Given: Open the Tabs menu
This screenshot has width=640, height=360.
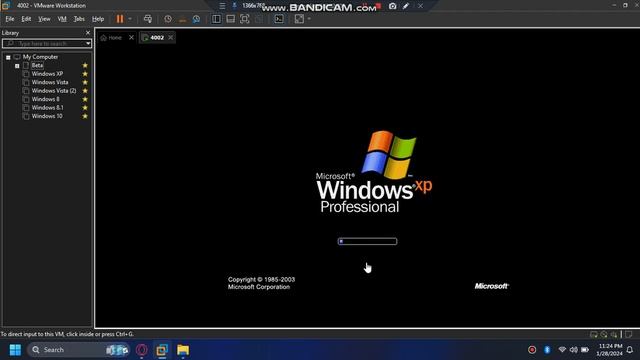Looking at the screenshot, I should coord(79,19).
